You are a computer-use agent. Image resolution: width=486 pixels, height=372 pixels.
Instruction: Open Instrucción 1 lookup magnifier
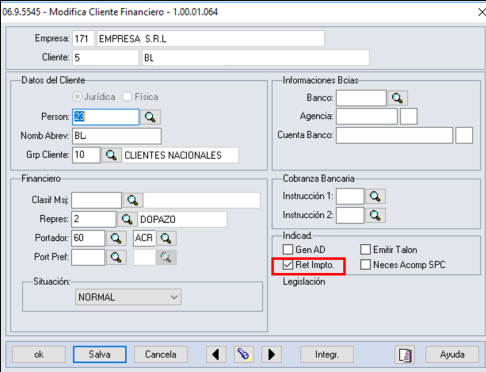[375, 196]
